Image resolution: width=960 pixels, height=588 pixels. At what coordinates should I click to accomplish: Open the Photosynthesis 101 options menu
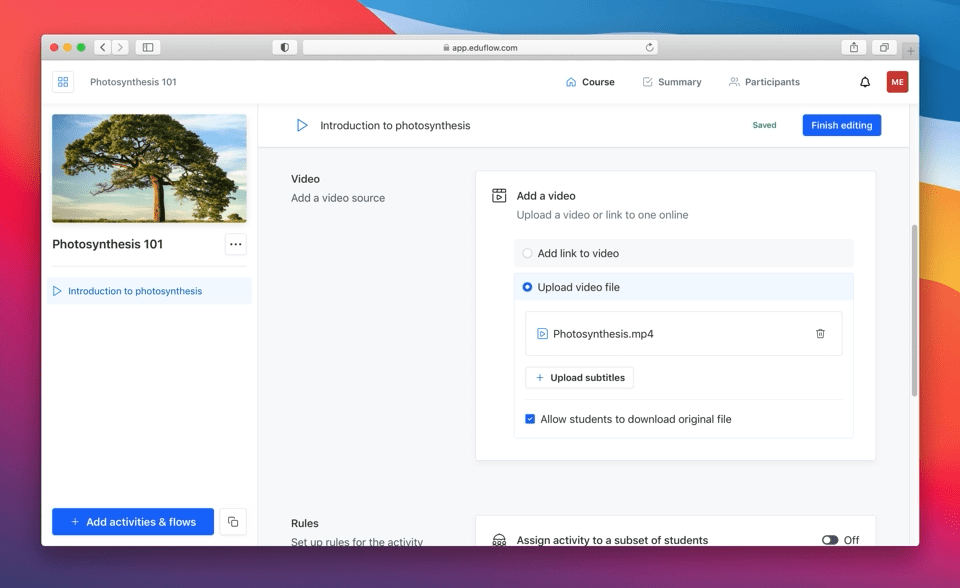[236, 243]
